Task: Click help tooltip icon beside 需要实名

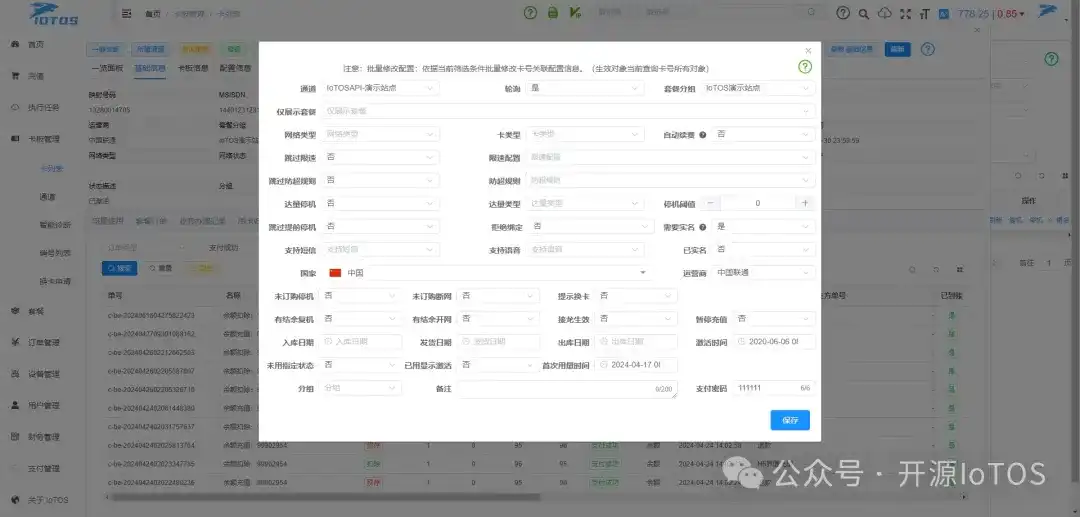Action: (x=703, y=226)
